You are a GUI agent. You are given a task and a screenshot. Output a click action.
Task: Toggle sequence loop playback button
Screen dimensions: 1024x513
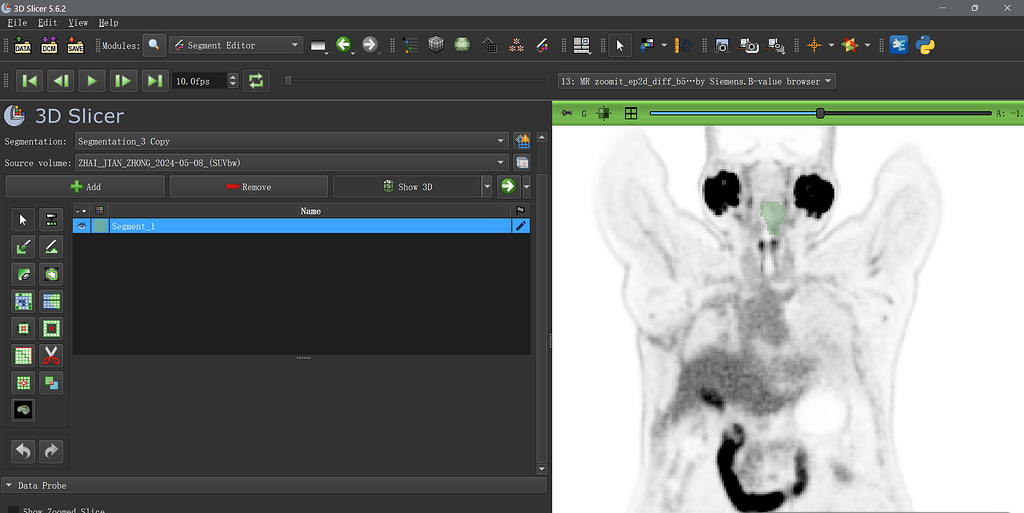pyautogui.click(x=257, y=81)
